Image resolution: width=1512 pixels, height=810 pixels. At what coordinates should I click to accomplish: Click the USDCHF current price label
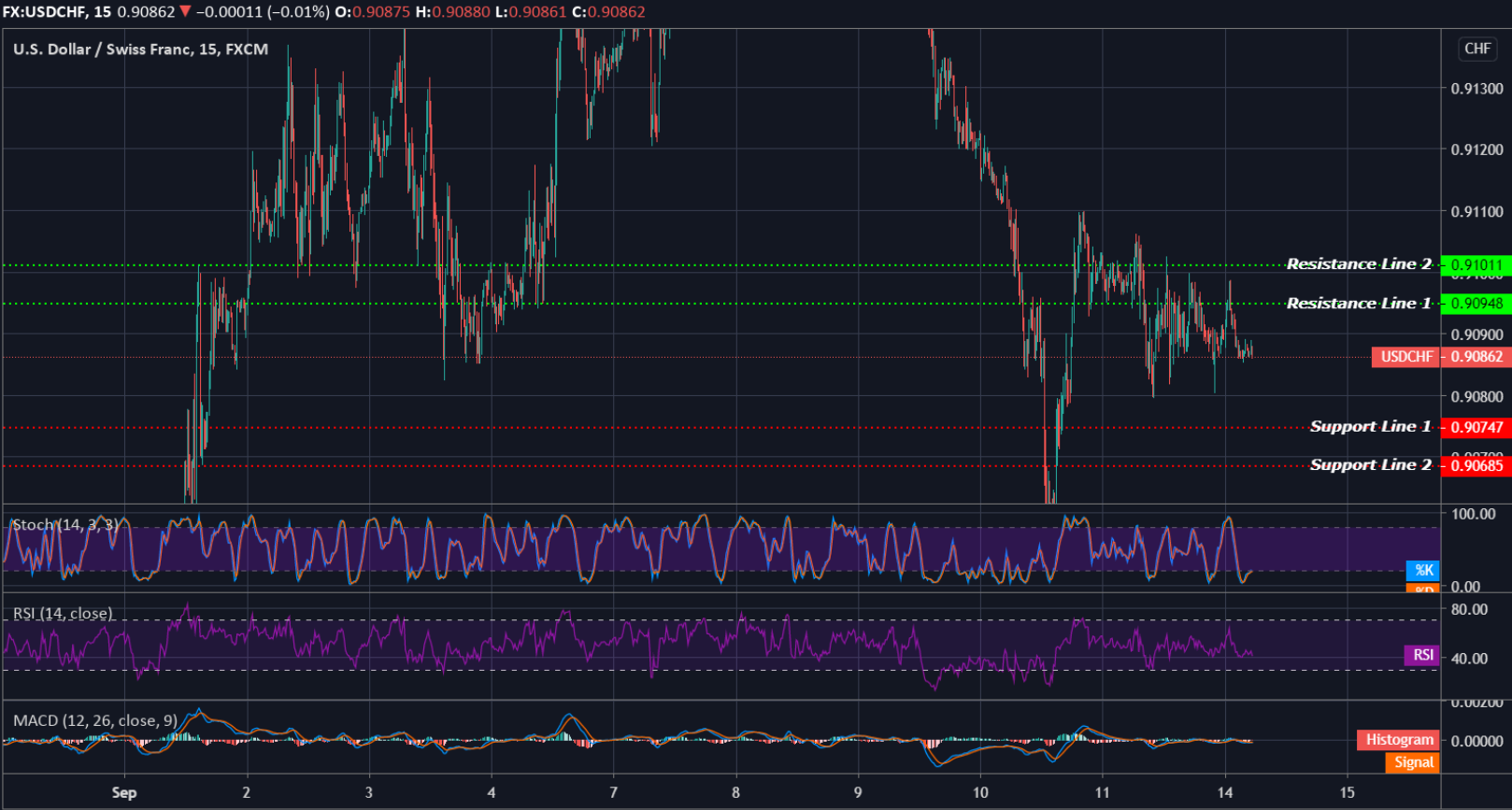(1406, 357)
